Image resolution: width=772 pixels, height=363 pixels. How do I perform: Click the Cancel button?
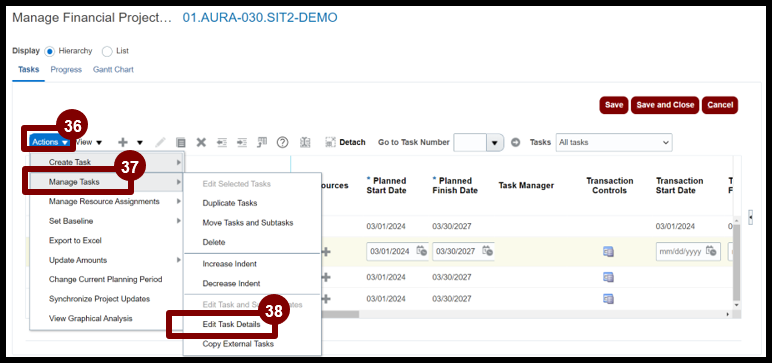720,105
